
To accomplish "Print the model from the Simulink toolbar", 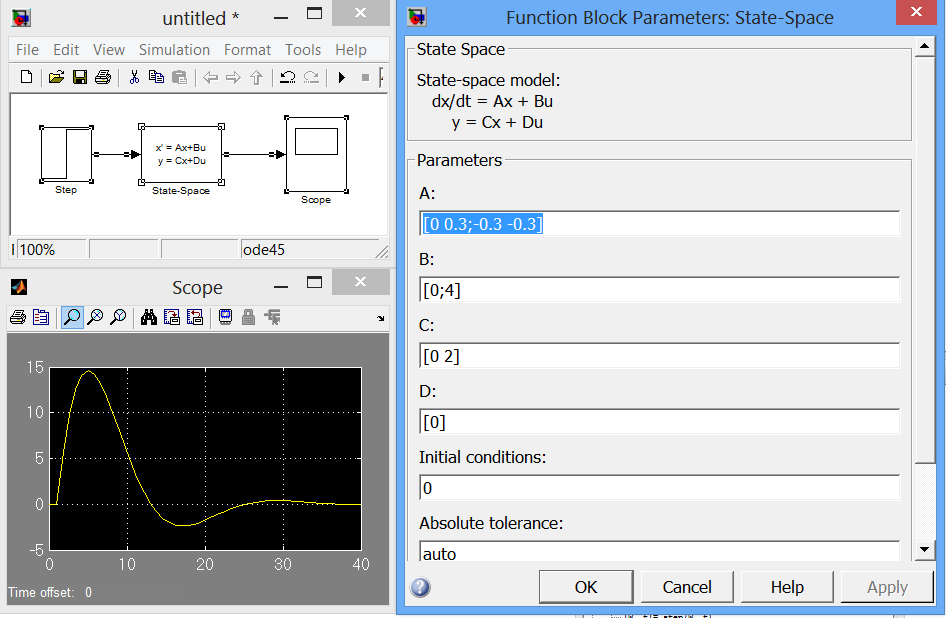I will pos(103,77).
